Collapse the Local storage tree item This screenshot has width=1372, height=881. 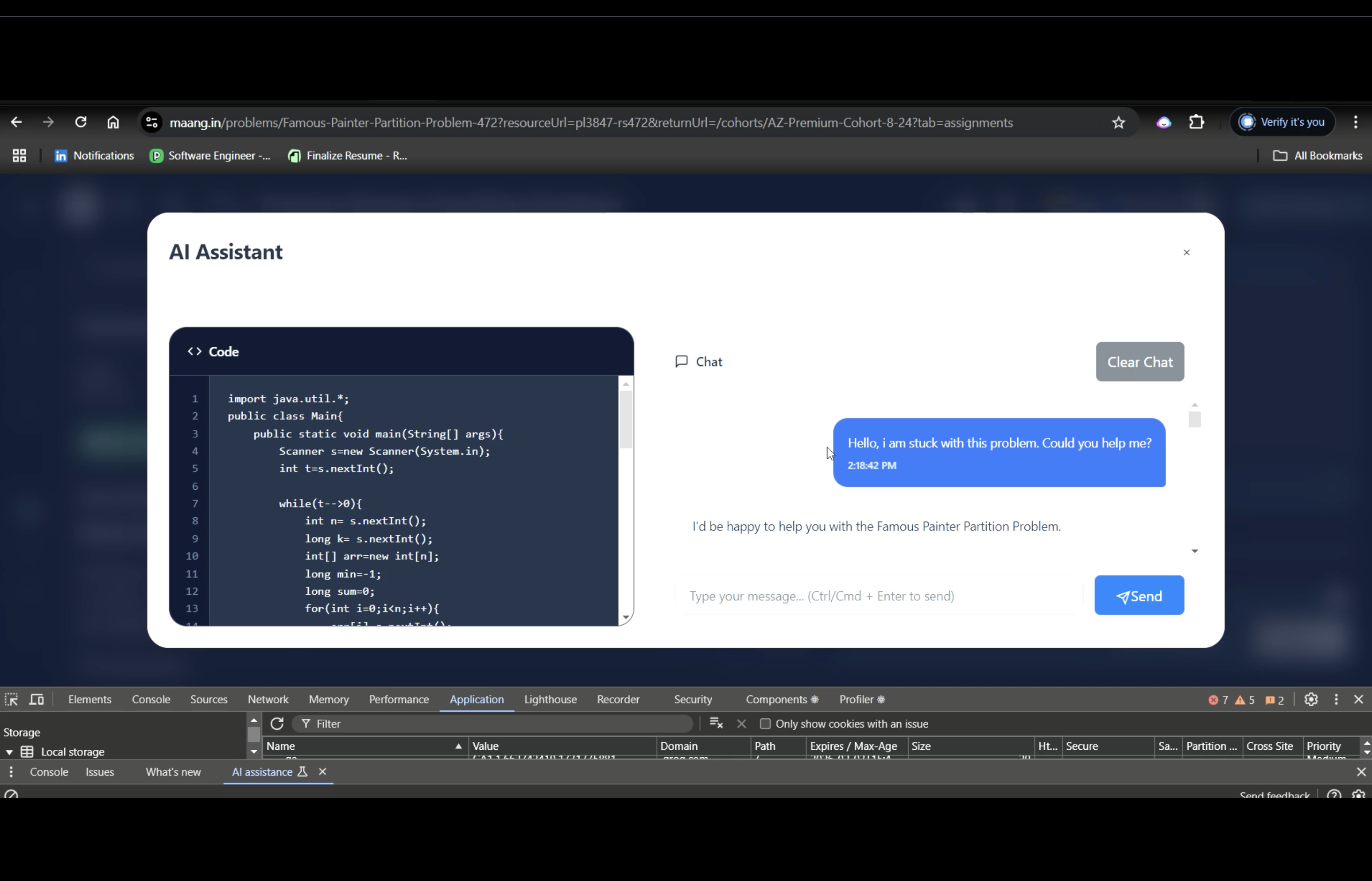click(9, 752)
